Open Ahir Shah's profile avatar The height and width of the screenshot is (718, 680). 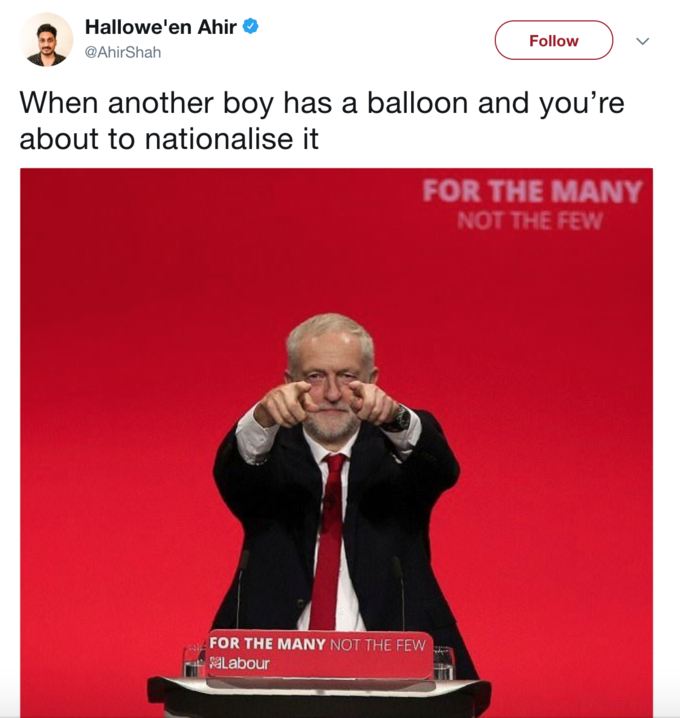pos(46,40)
